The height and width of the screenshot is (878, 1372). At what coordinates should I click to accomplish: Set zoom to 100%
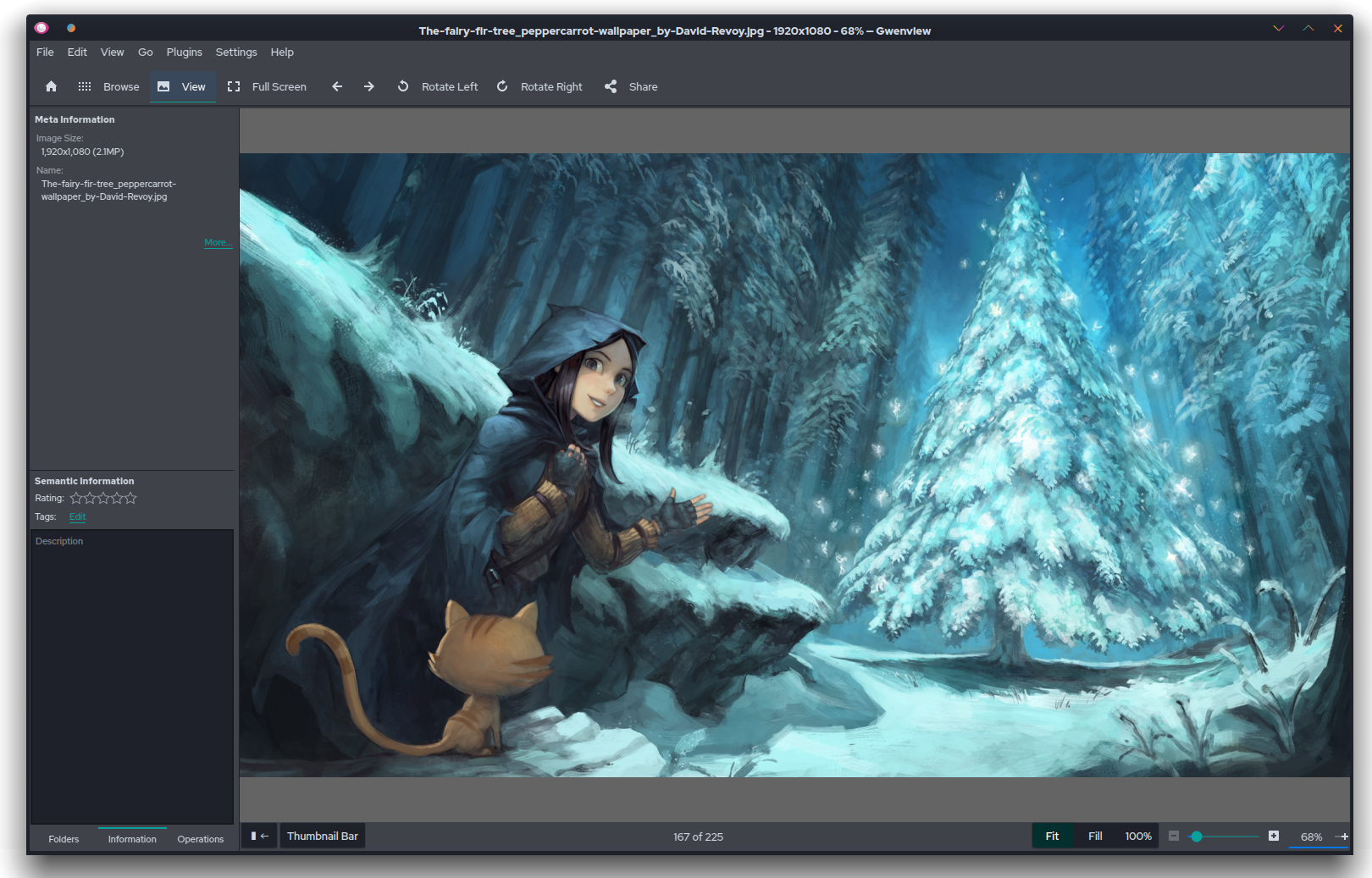point(1138,836)
